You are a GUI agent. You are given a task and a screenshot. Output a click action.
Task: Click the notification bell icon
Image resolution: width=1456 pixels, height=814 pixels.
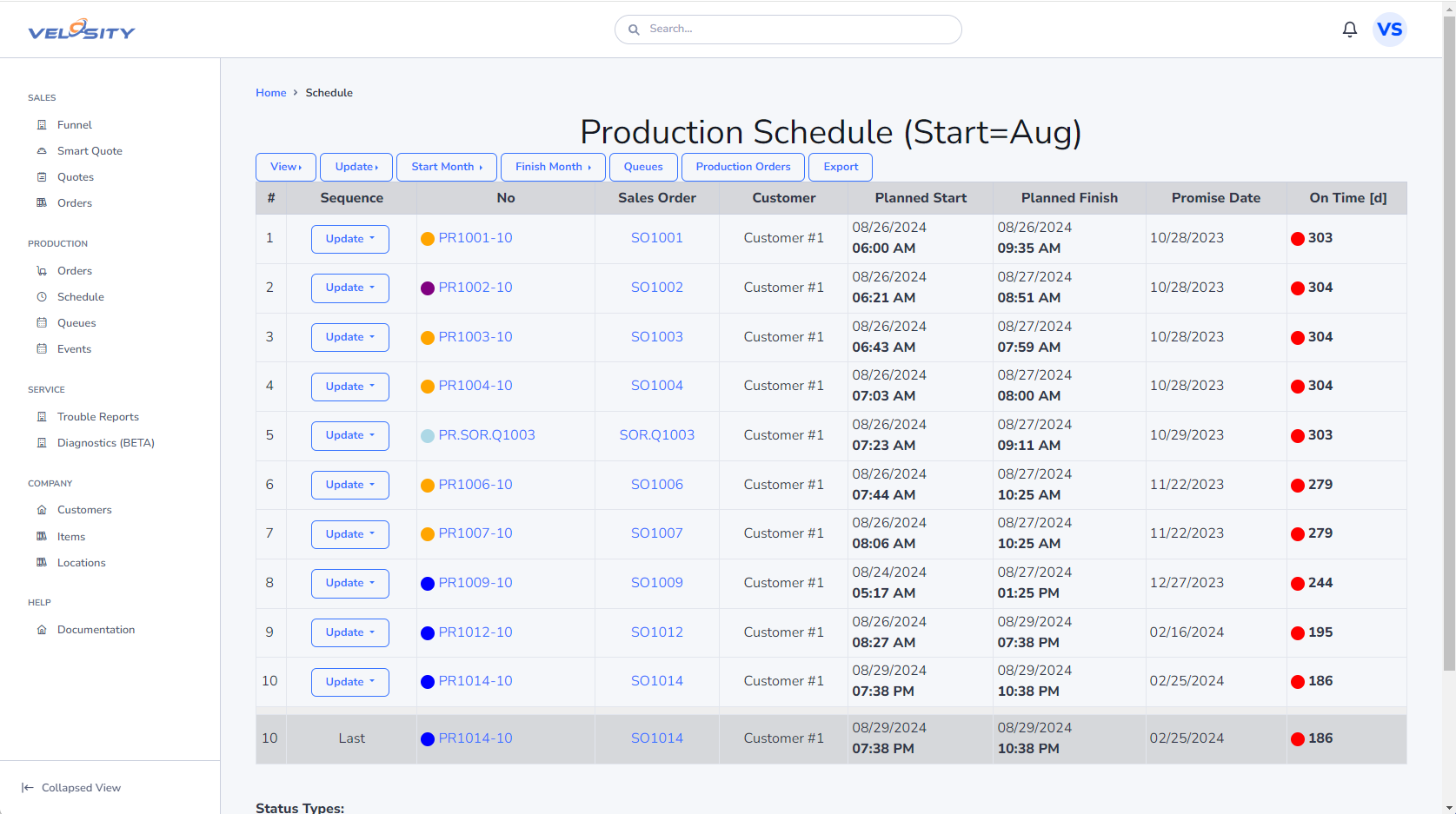1349,30
